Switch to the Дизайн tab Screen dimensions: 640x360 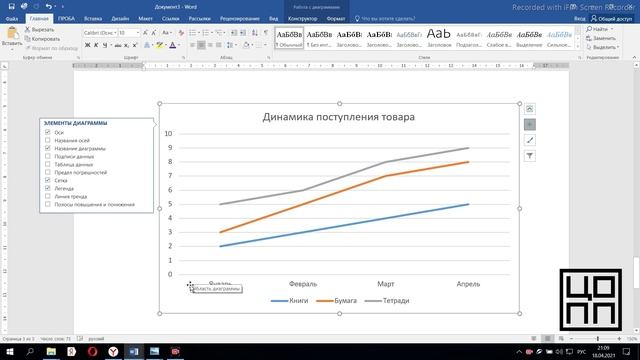tap(120, 18)
